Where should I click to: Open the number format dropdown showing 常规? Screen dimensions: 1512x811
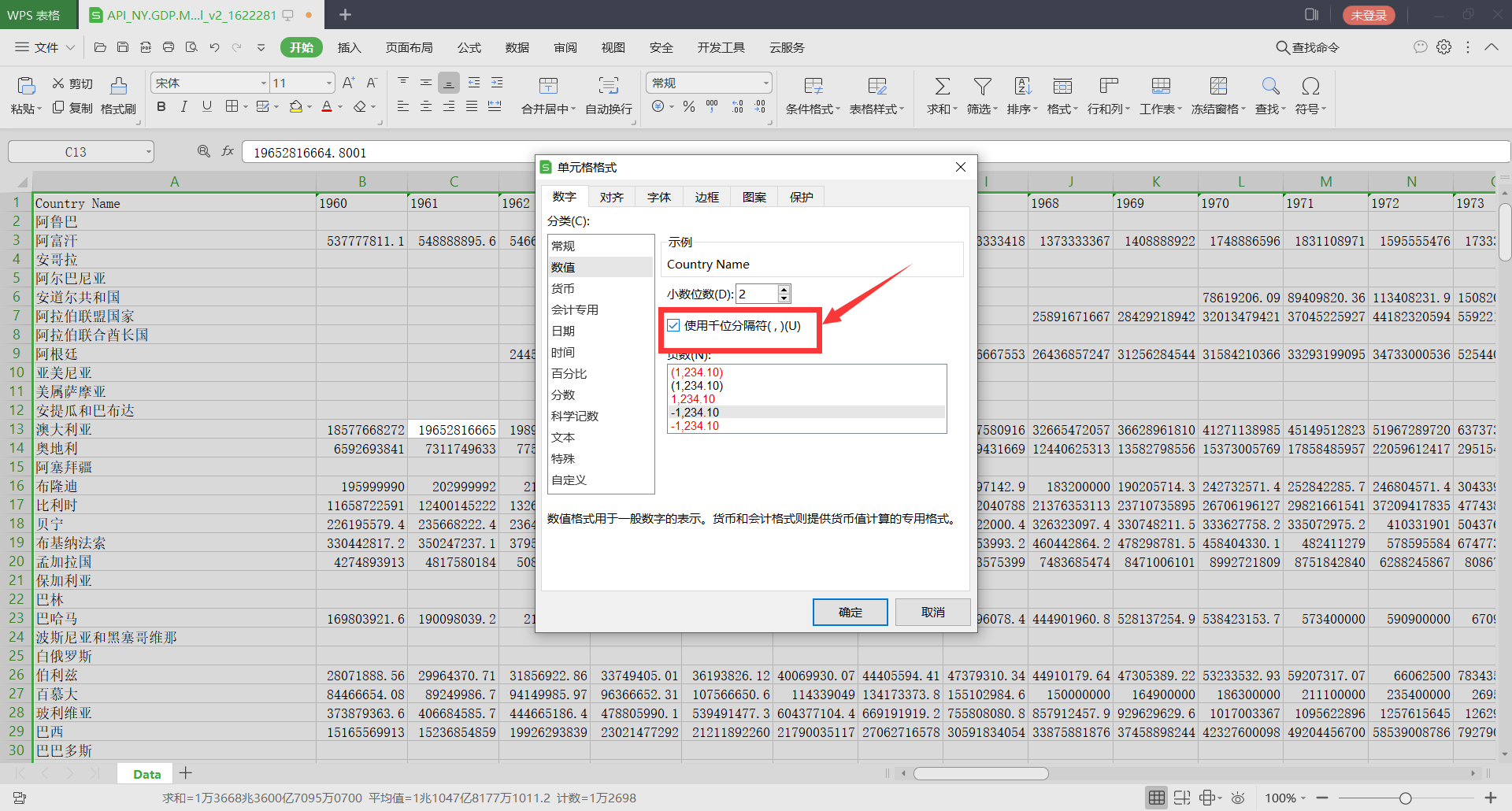pyautogui.click(x=765, y=83)
